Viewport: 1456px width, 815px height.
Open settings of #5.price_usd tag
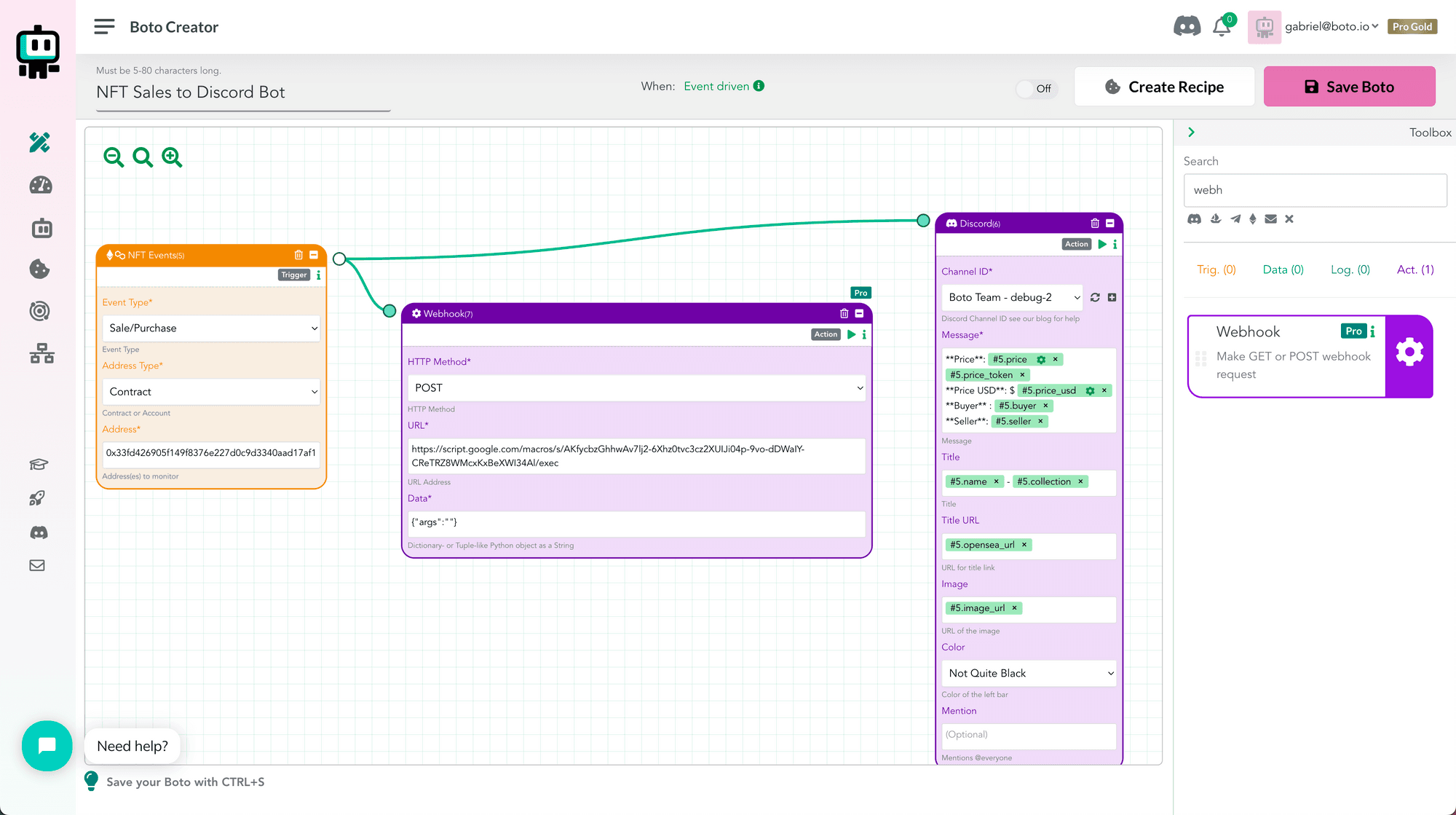pyautogui.click(x=1090, y=391)
